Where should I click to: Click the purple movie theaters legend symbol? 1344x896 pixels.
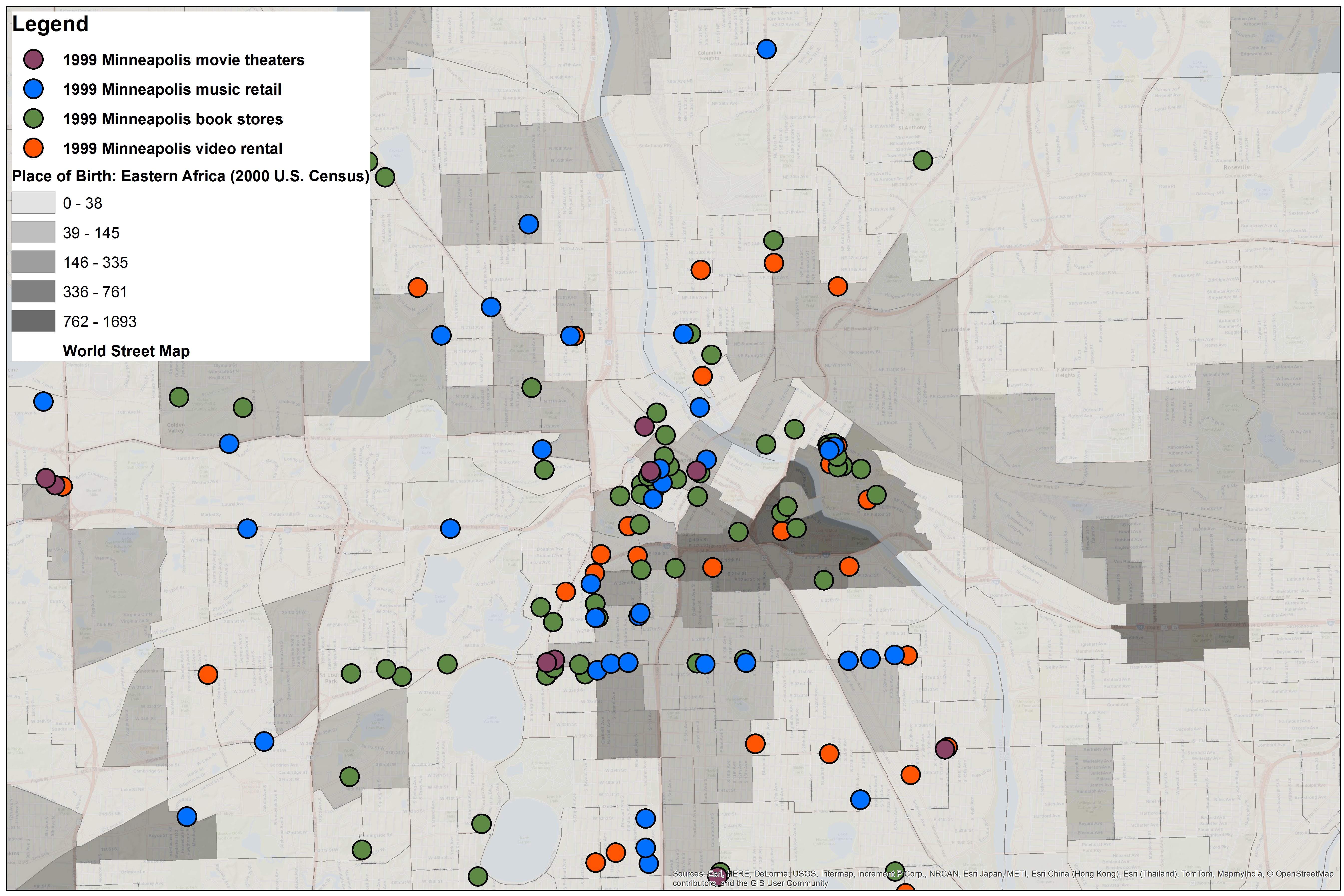point(34,59)
